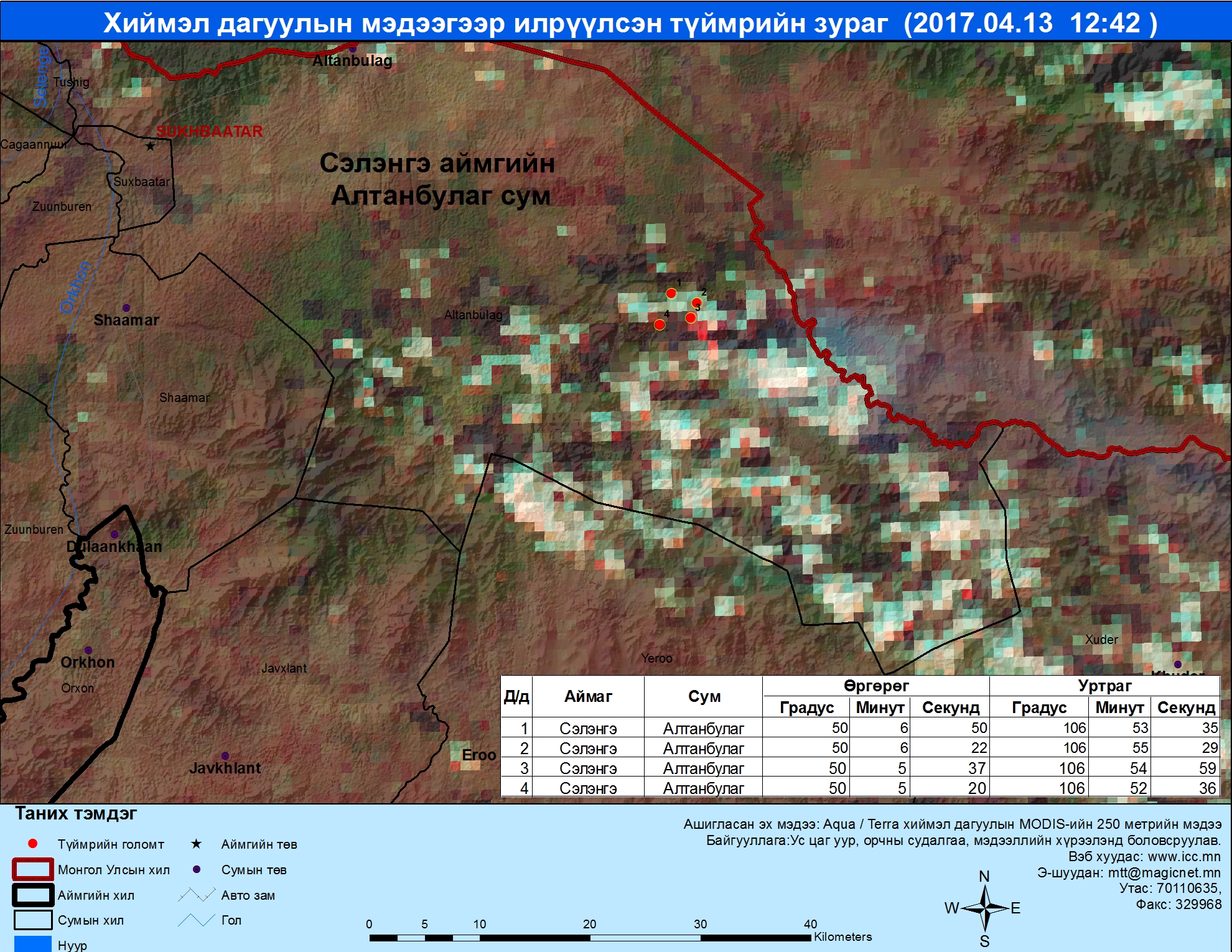
Task: Click latitude seconds 37 in table row 3
Action: point(977,768)
